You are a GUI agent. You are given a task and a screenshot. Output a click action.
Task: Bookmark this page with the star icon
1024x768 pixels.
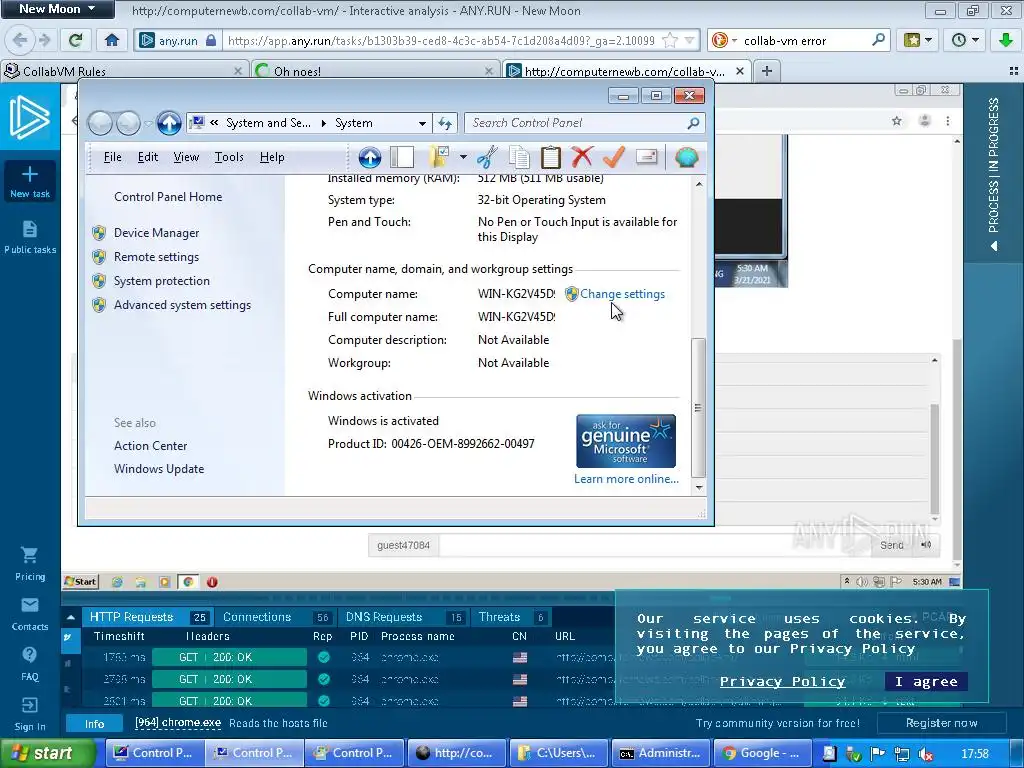coord(670,40)
